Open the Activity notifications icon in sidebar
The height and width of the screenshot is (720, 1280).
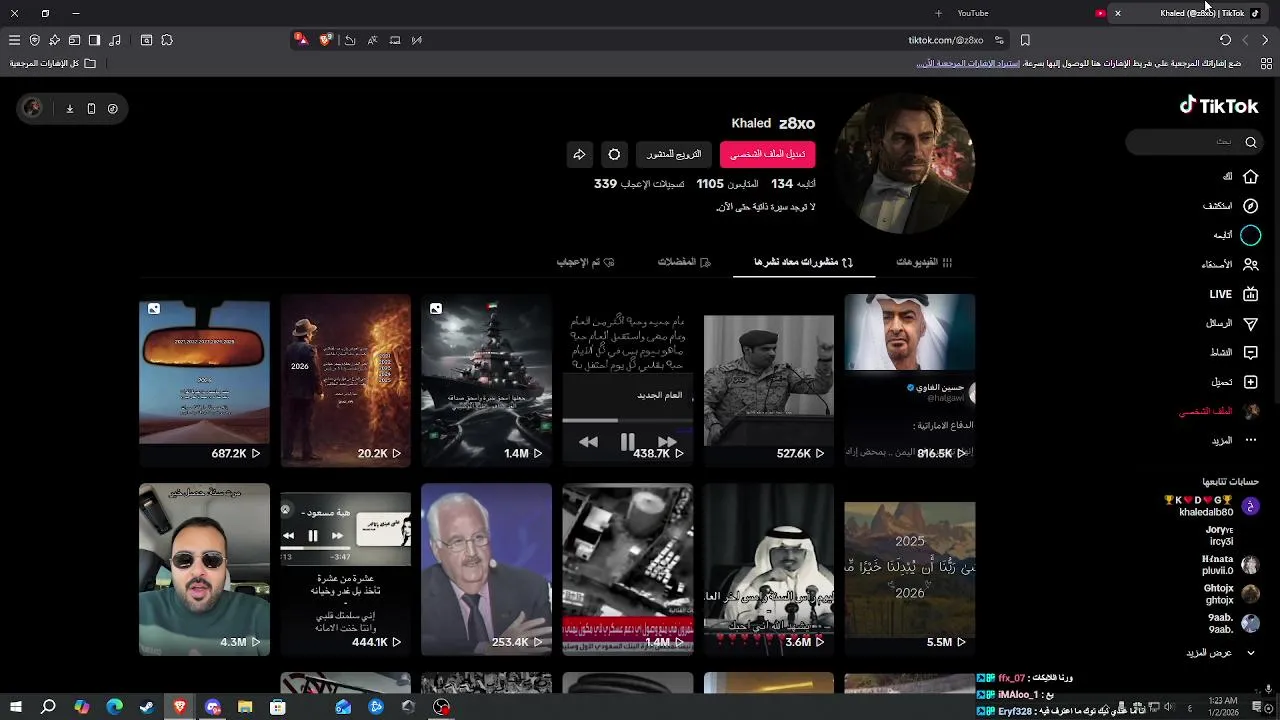point(1250,352)
